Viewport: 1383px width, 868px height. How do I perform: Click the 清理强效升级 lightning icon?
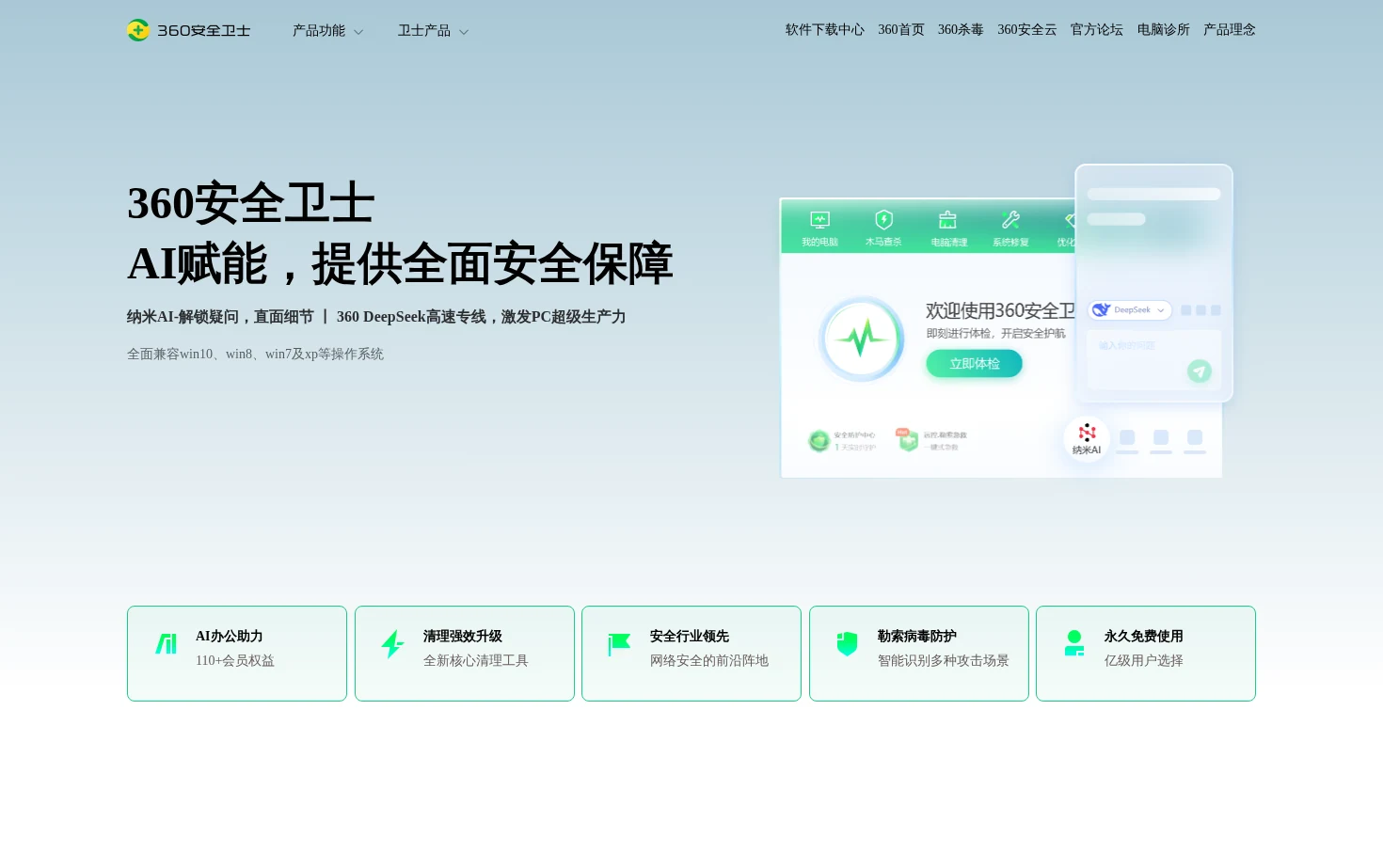point(392,644)
